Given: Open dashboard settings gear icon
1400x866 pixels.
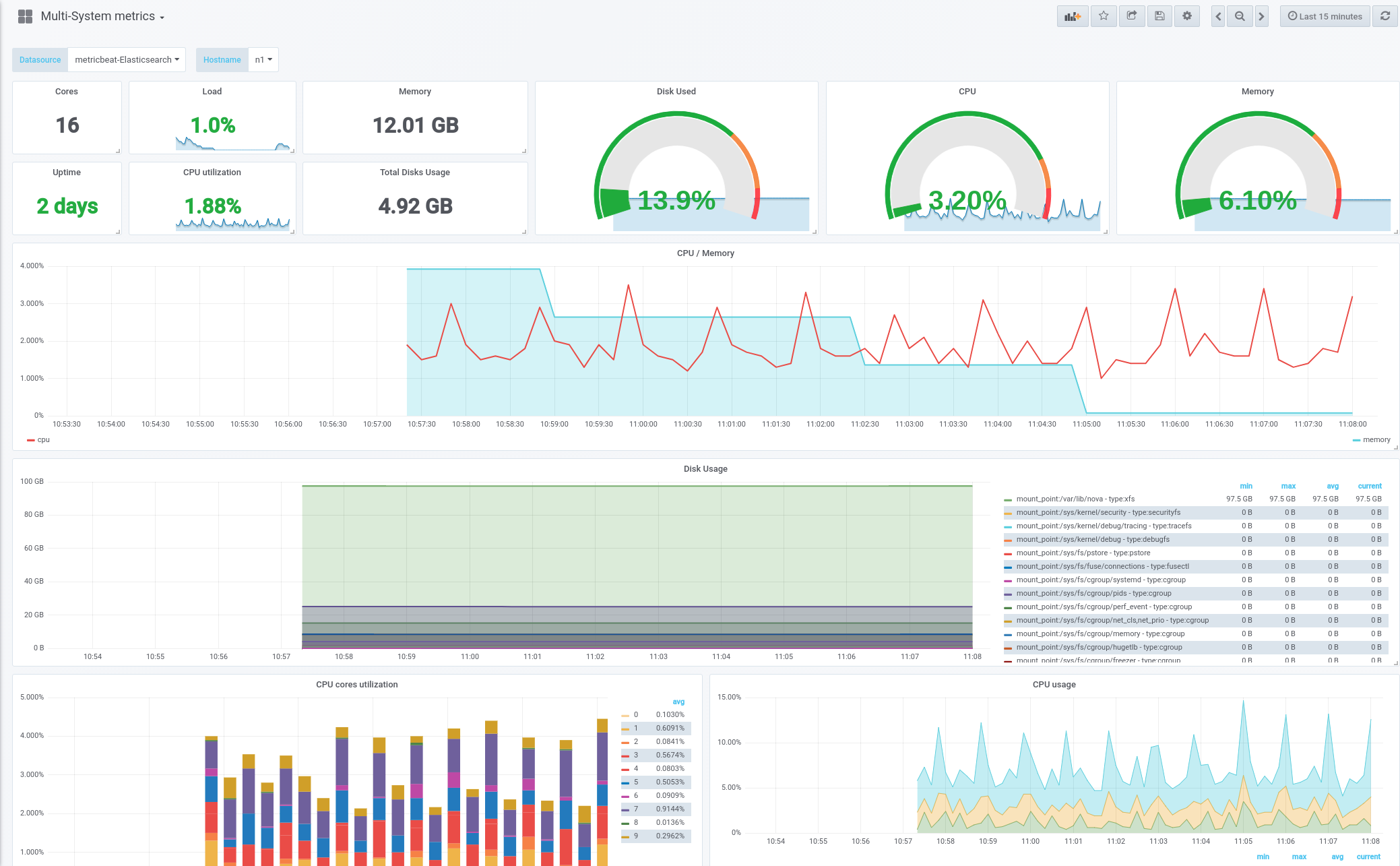Looking at the screenshot, I should point(1187,16).
